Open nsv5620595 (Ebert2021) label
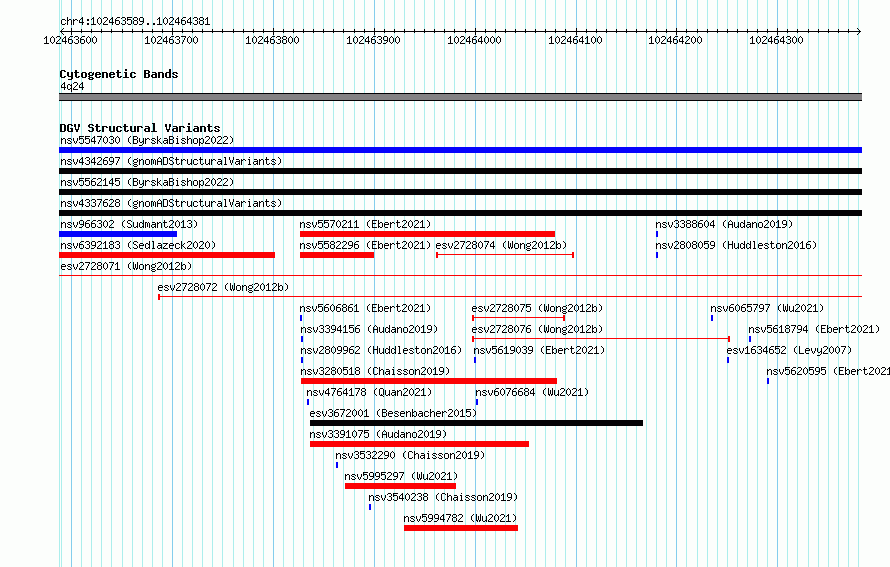890x567 pixels. click(x=828, y=371)
